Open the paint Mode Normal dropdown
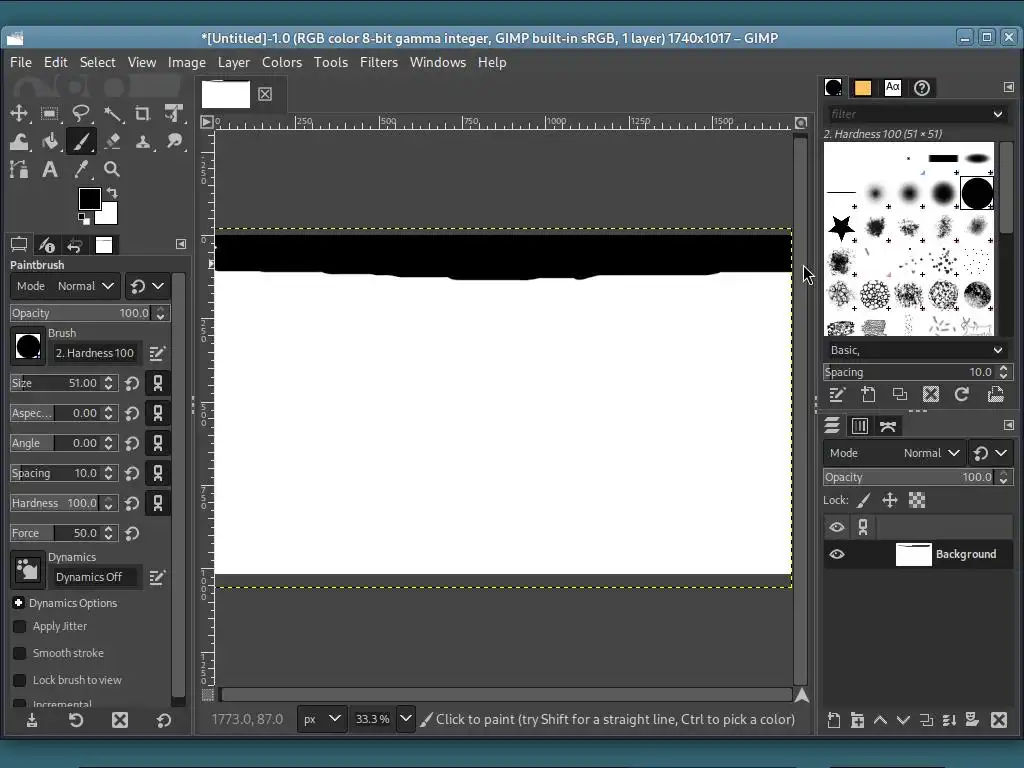 point(65,286)
